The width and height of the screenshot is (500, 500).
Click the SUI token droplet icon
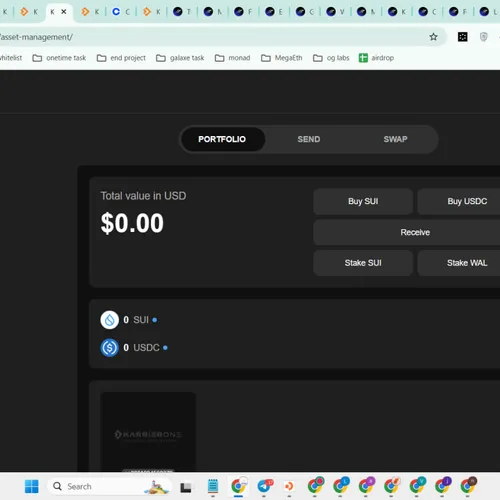click(x=110, y=320)
